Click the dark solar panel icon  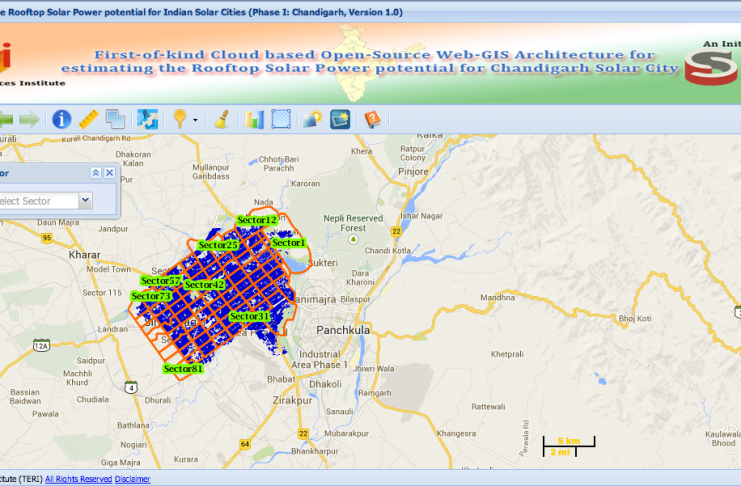pyautogui.click(x=340, y=119)
